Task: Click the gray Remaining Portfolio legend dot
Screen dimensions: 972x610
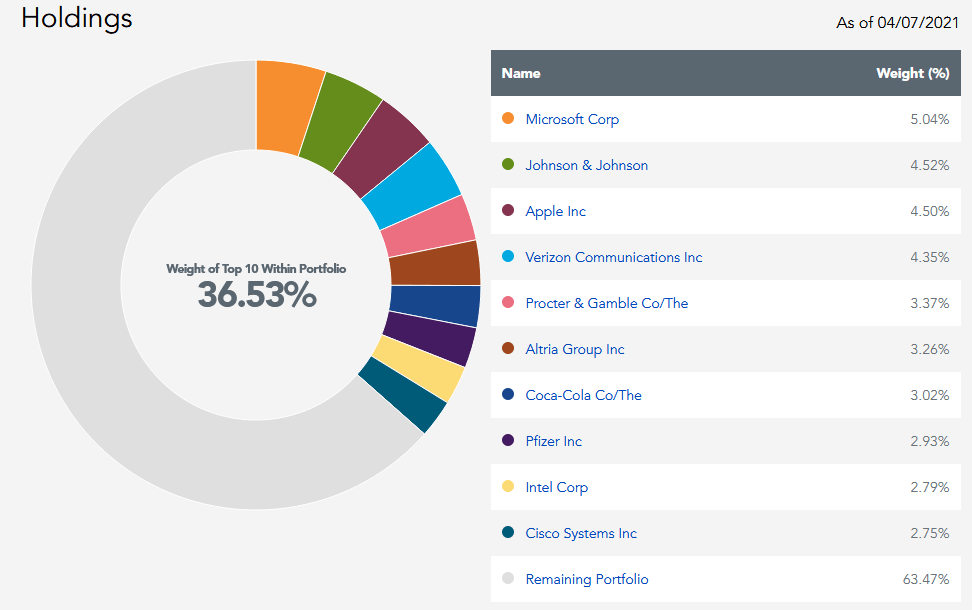Action: click(x=508, y=578)
